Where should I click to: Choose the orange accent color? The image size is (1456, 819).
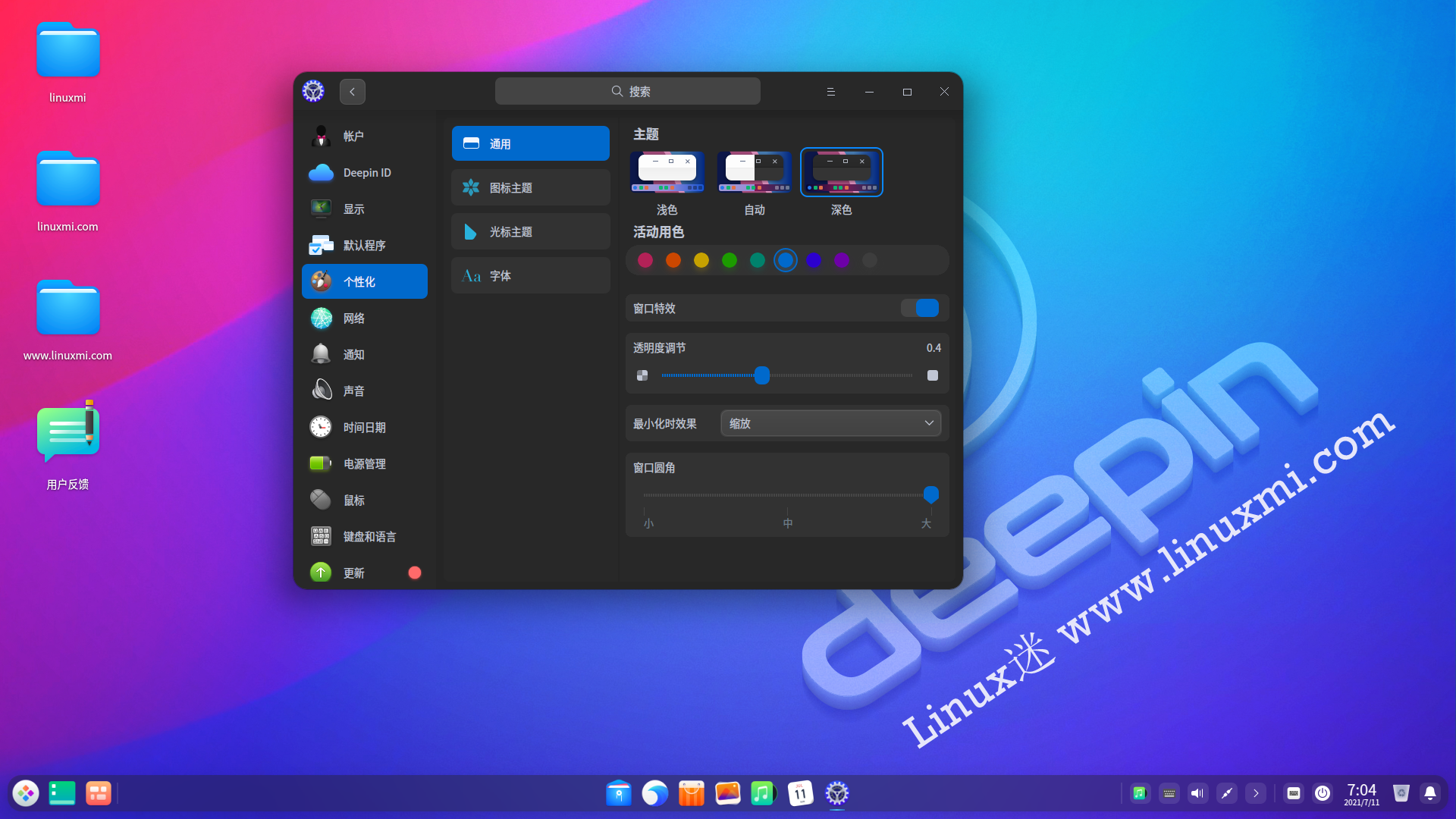coord(673,260)
